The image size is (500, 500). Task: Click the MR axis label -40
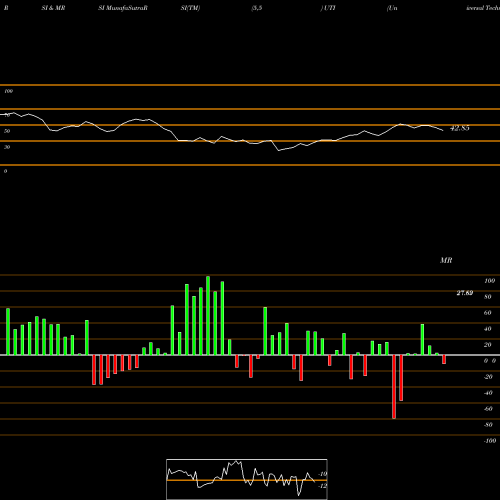point(488,393)
